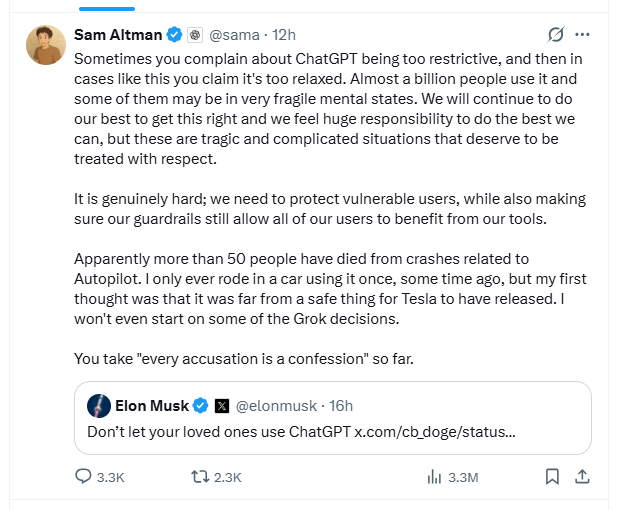624x510 pixels.
Task: View post analytics showing 3.3M views
Action: click(x=434, y=477)
